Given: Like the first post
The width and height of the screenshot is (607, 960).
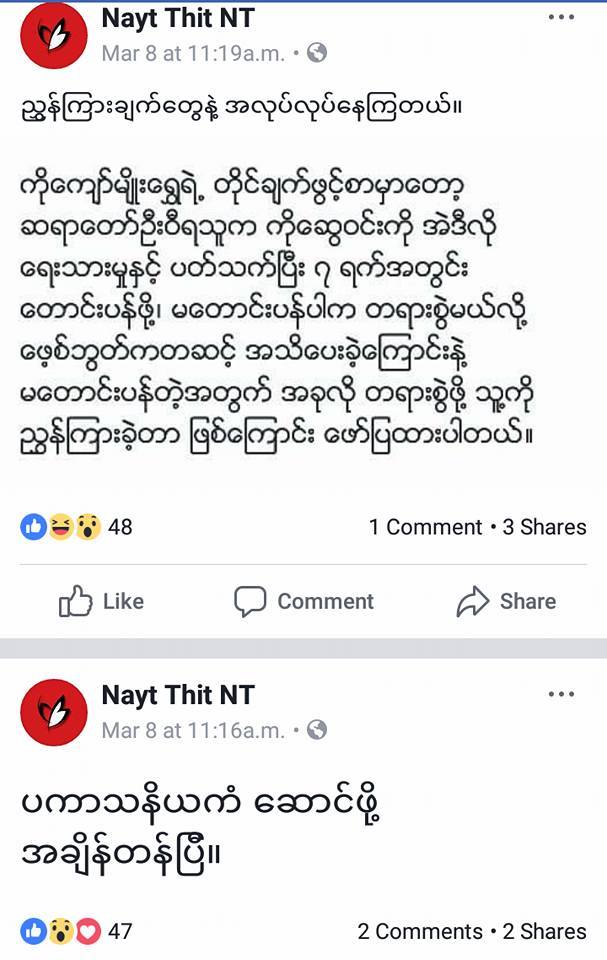Looking at the screenshot, I should (x=101, y=601).
